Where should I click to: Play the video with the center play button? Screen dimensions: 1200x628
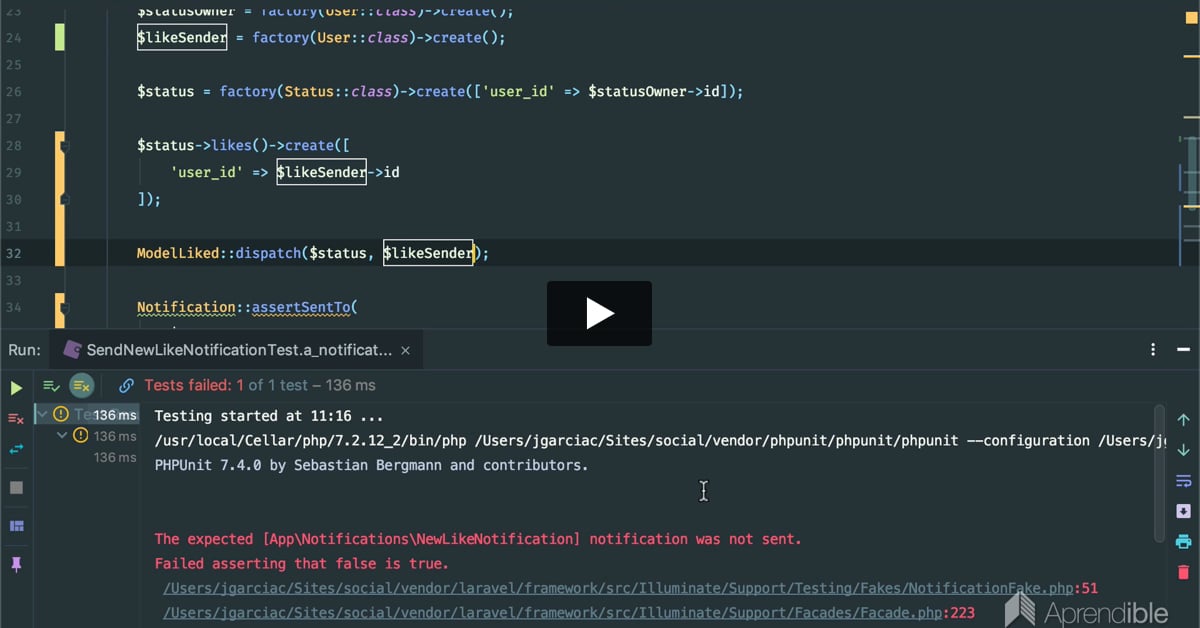point(599,313)
